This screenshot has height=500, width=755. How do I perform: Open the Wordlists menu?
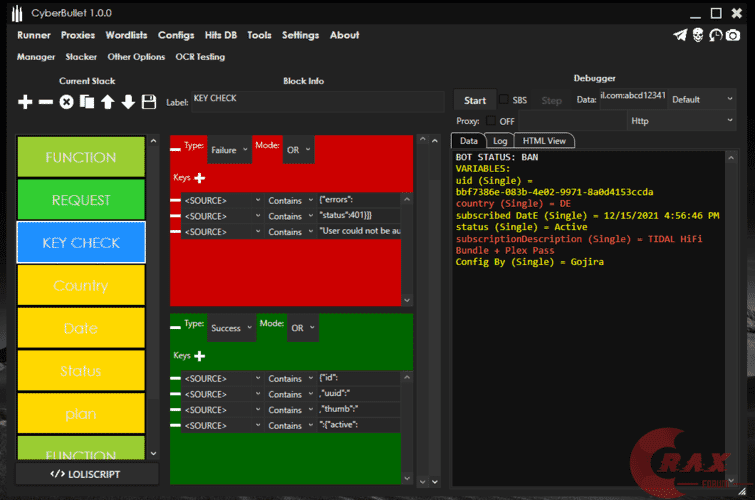[x=126, y=35]
